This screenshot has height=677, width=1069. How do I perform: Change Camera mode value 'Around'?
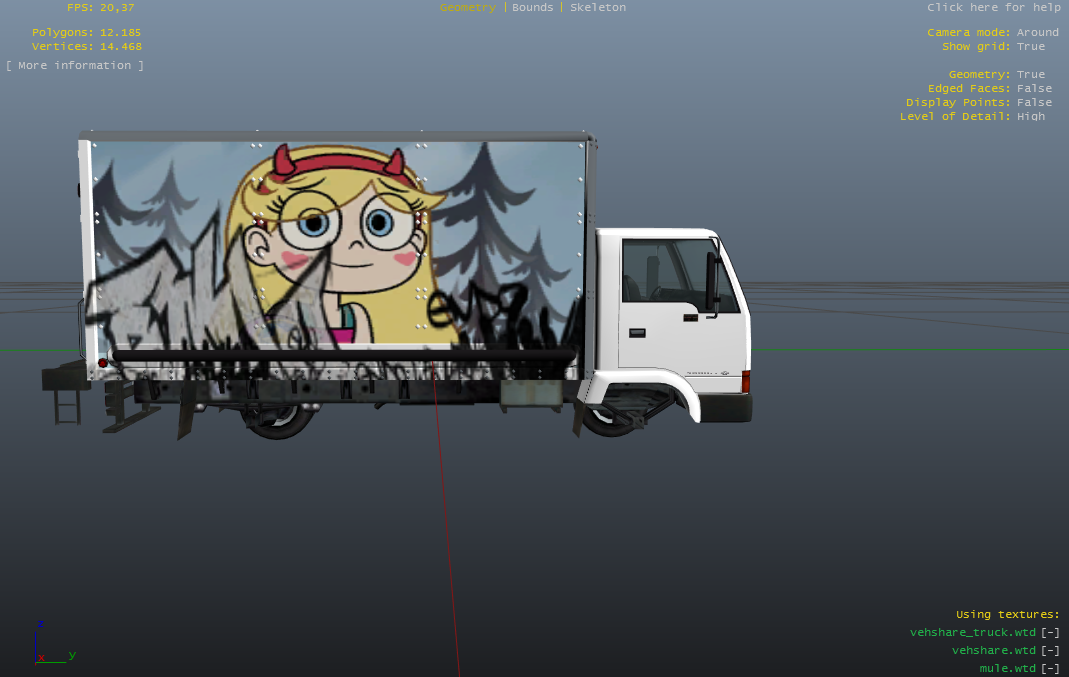click(1038, 33)
